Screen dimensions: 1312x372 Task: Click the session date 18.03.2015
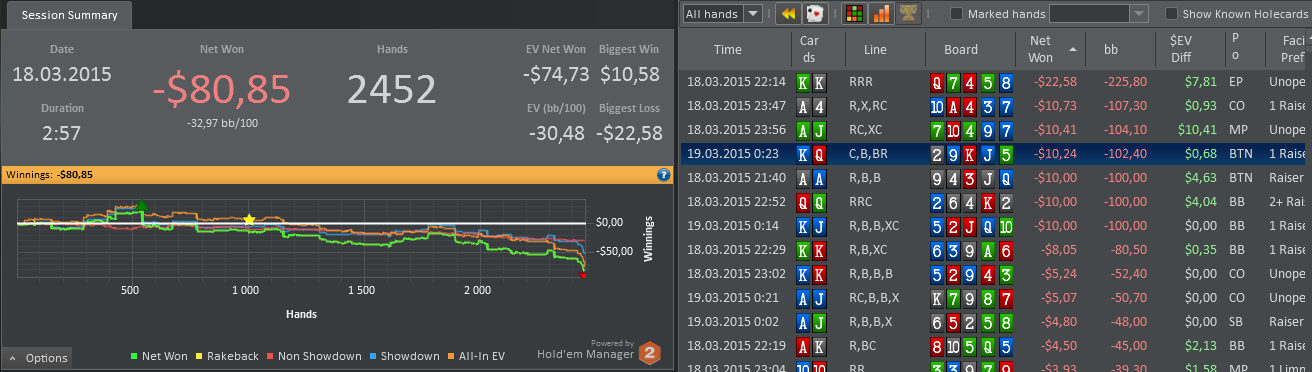point(62,74)
